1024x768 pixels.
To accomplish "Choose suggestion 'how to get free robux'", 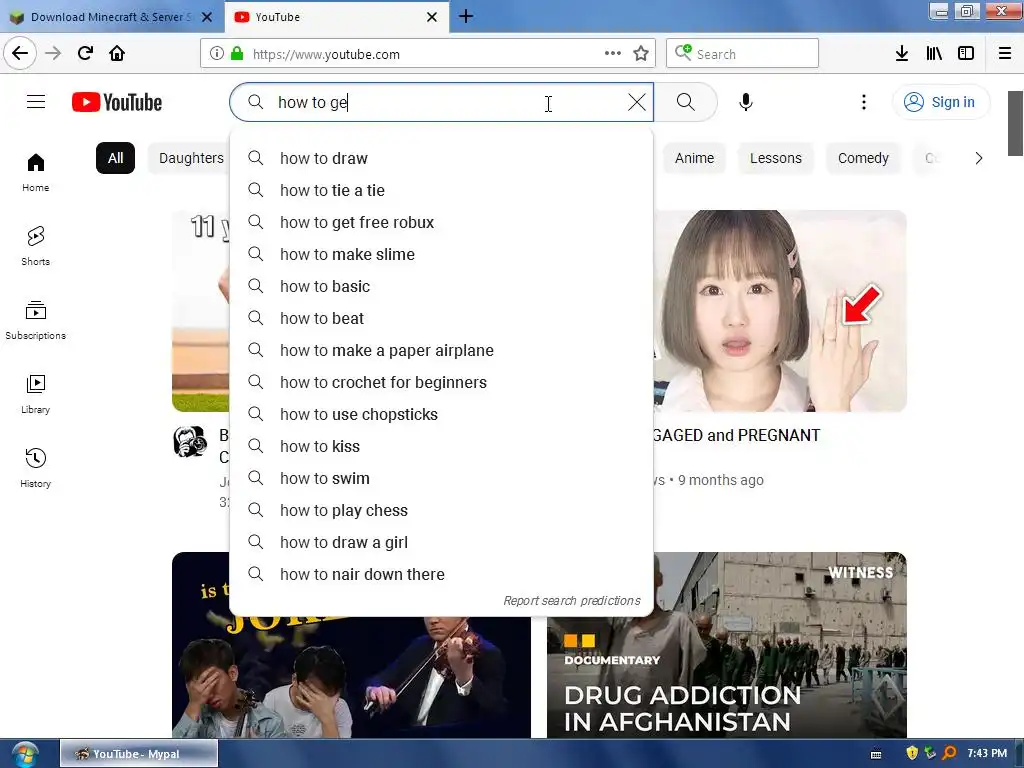I will pos(441,222).
